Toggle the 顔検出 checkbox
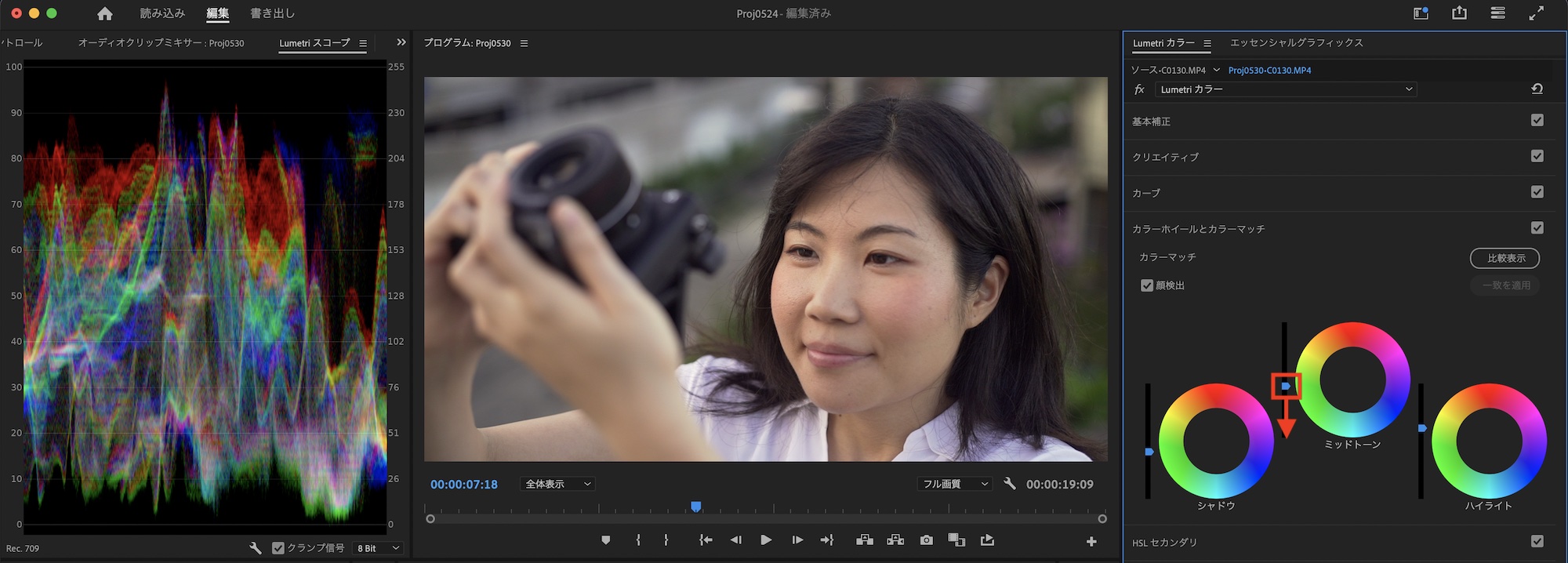1568x563 pixels. (1147, 285)
